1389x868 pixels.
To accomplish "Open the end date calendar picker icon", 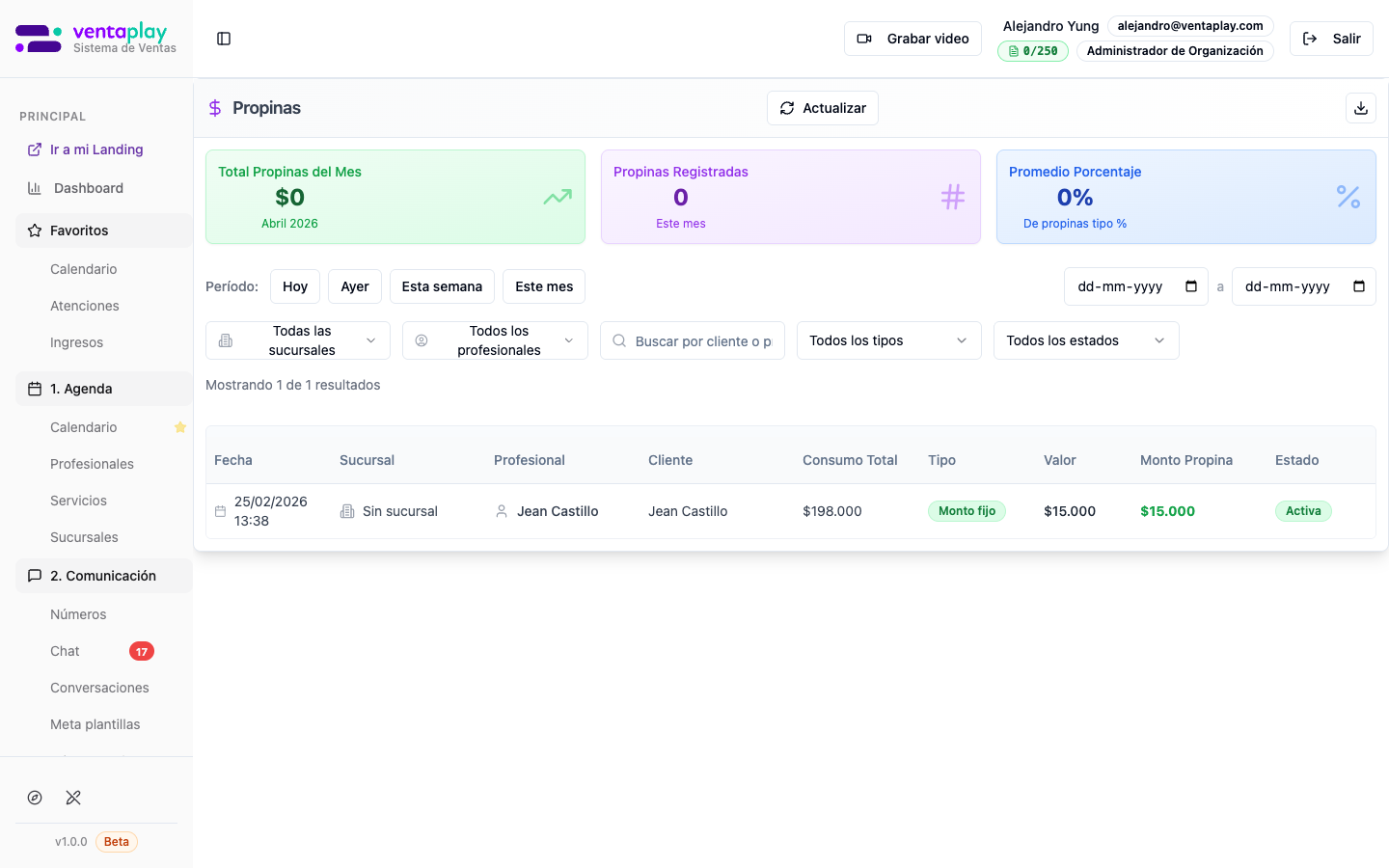I will point(1359,286).
